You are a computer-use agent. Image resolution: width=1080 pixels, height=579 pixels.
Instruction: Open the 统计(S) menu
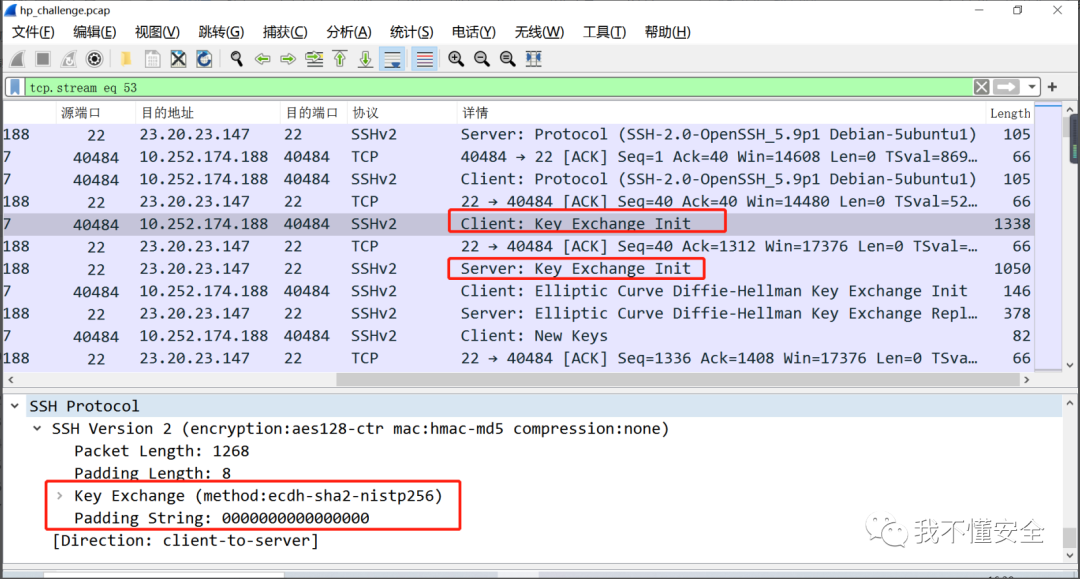click(411, 32)
